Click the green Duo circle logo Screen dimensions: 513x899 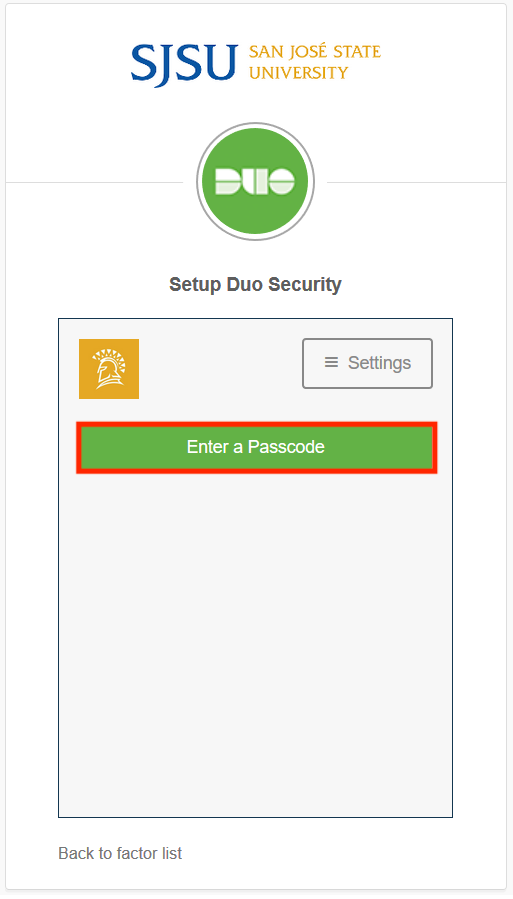(256, 181)
